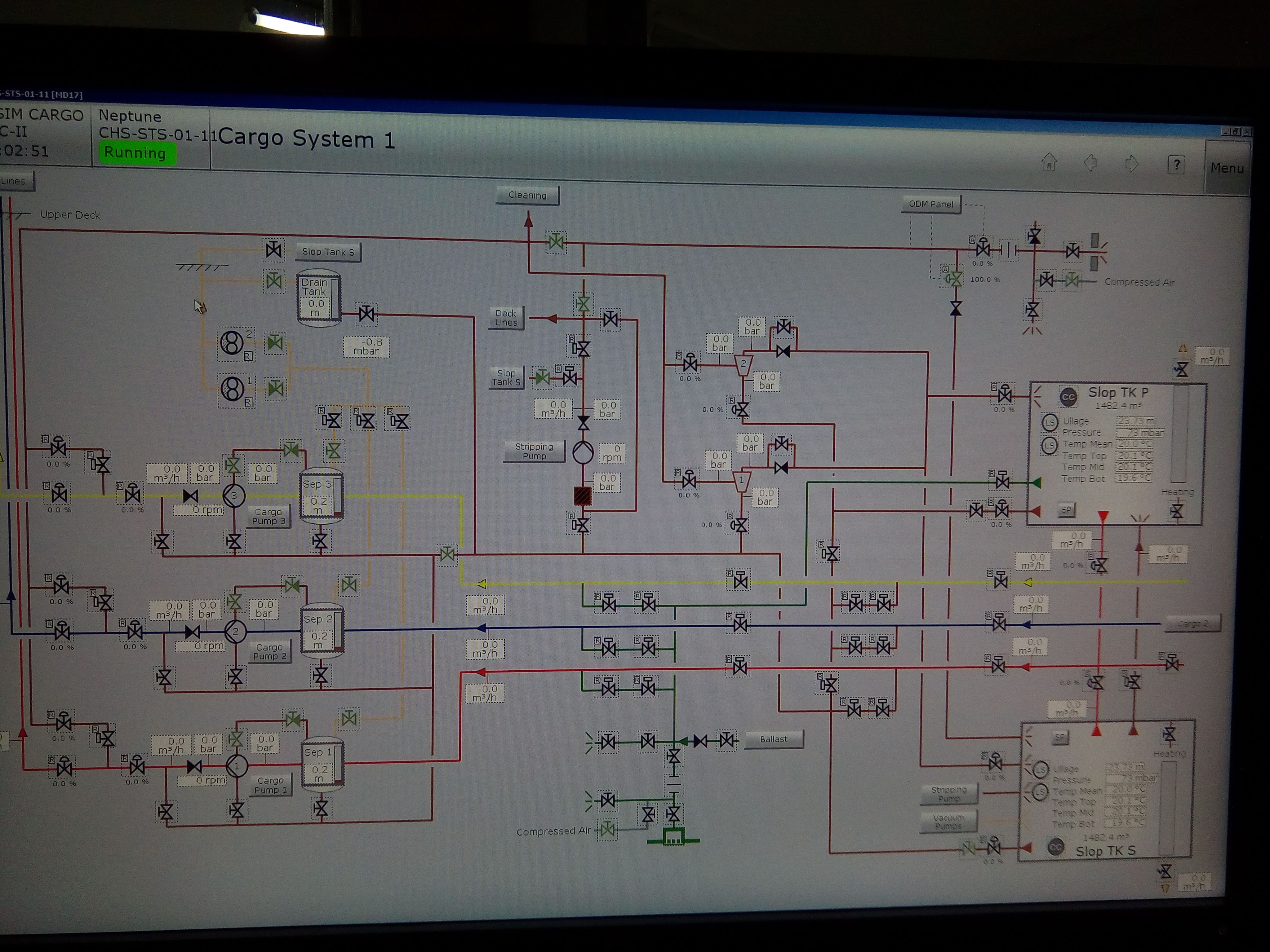The width and height of the screenshot is (1270, 952).
Task: Click upper LS sensor icon in Slop TK P
Action: coord(1050,422)
